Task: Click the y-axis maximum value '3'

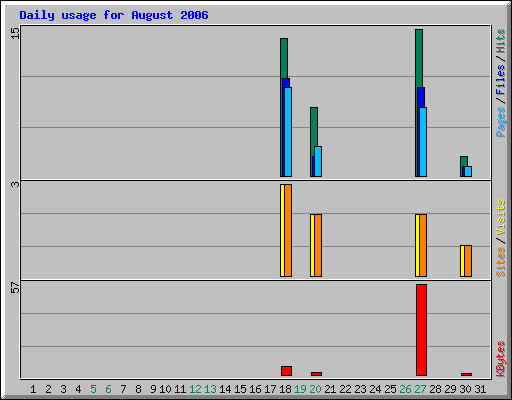Action: (x=15, y=184)
